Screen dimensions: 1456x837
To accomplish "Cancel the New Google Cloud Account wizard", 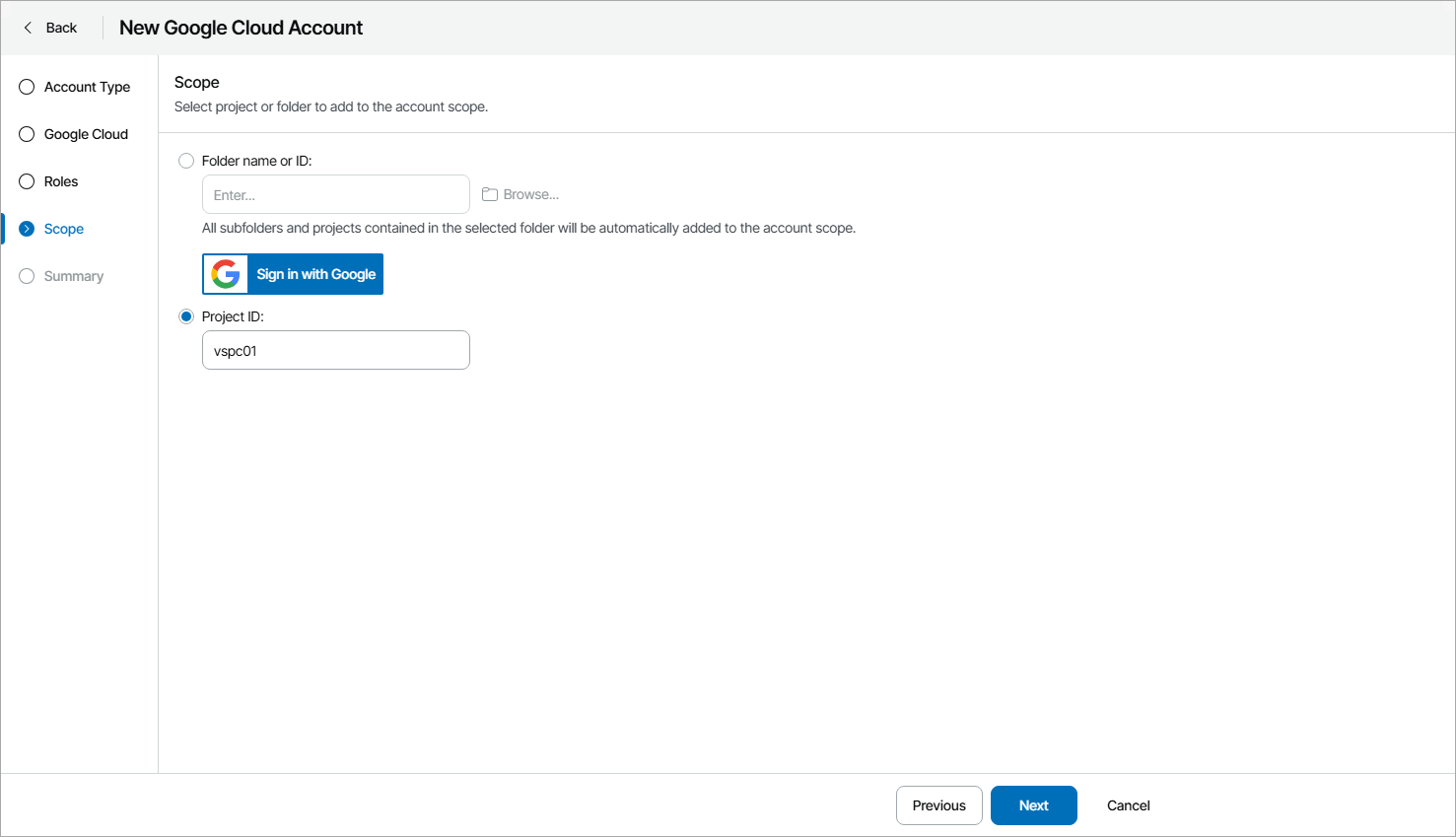I will point(1128,805).
